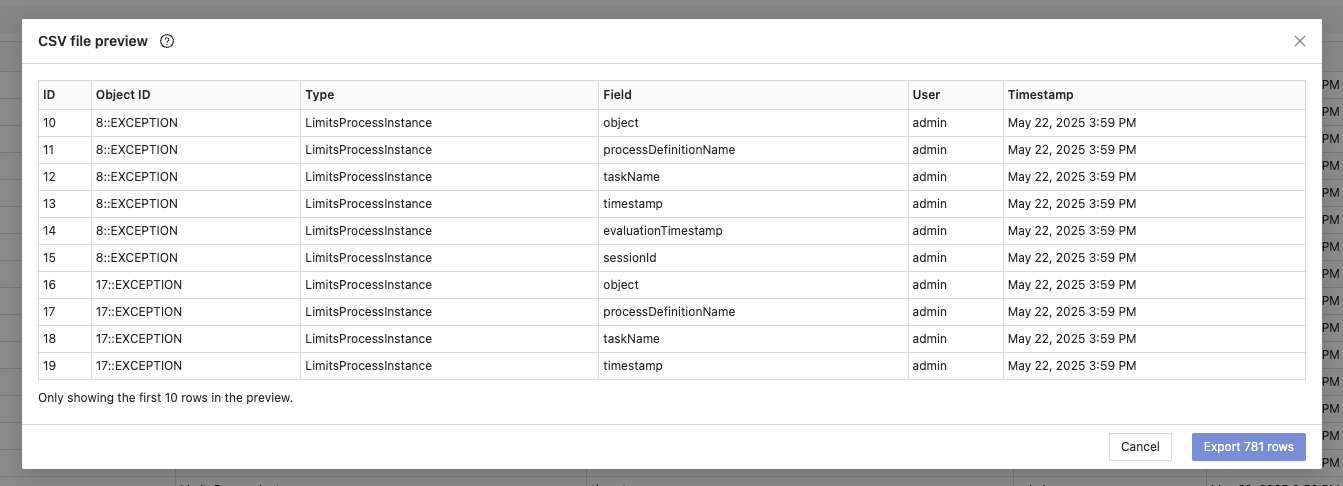Image resolution: width=1343 pixels, height=486 pixels.
Task: Close the CSV file preview dialog
Action: tap(1299, 41)
